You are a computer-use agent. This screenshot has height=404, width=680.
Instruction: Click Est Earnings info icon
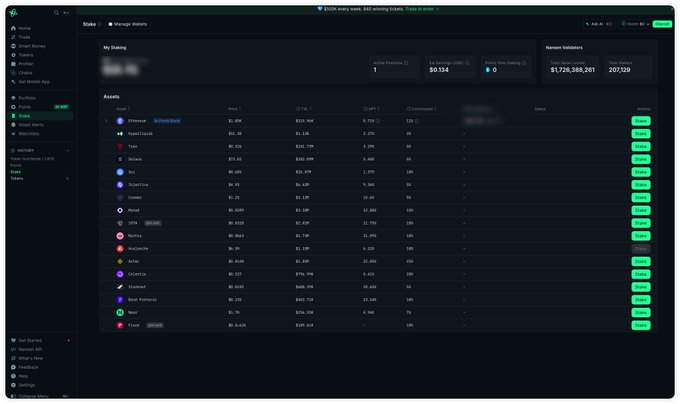[467, 63]
